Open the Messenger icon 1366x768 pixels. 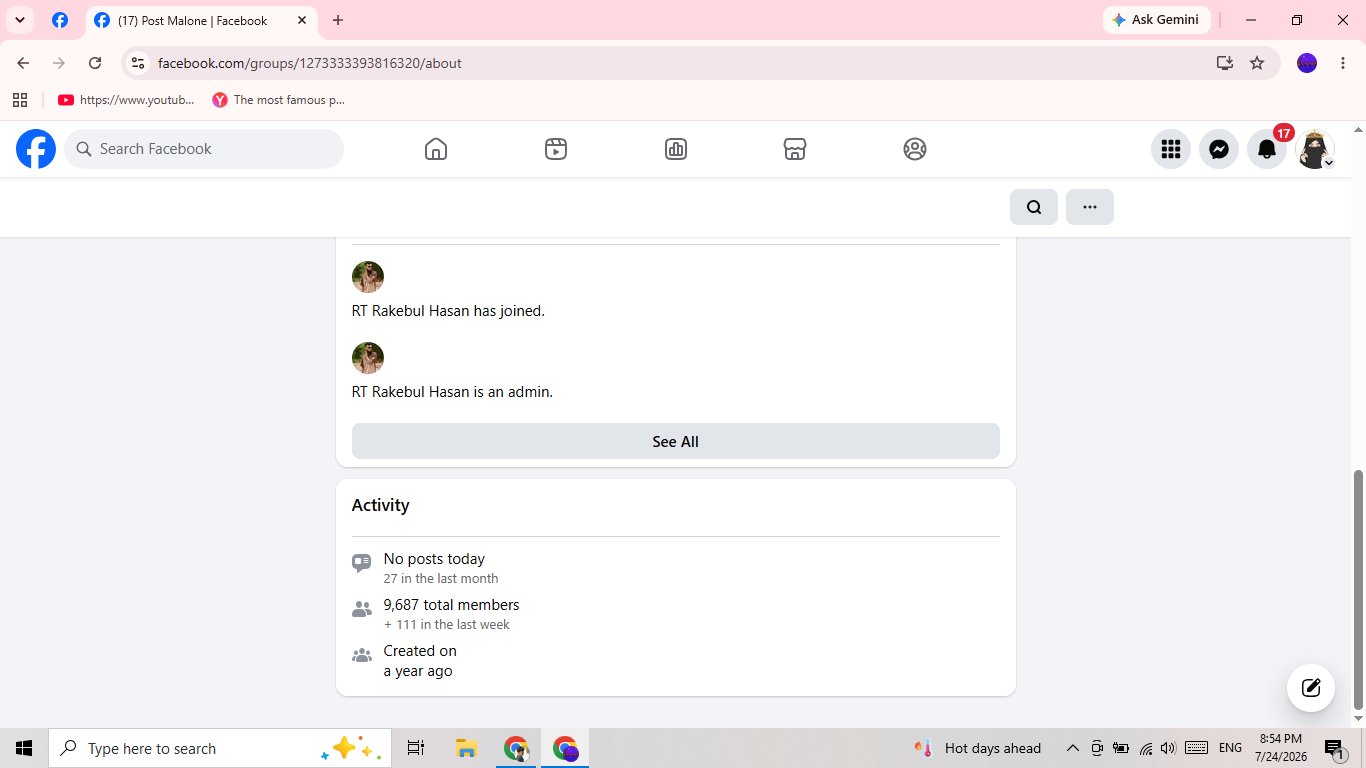[x=1219, y=149]
